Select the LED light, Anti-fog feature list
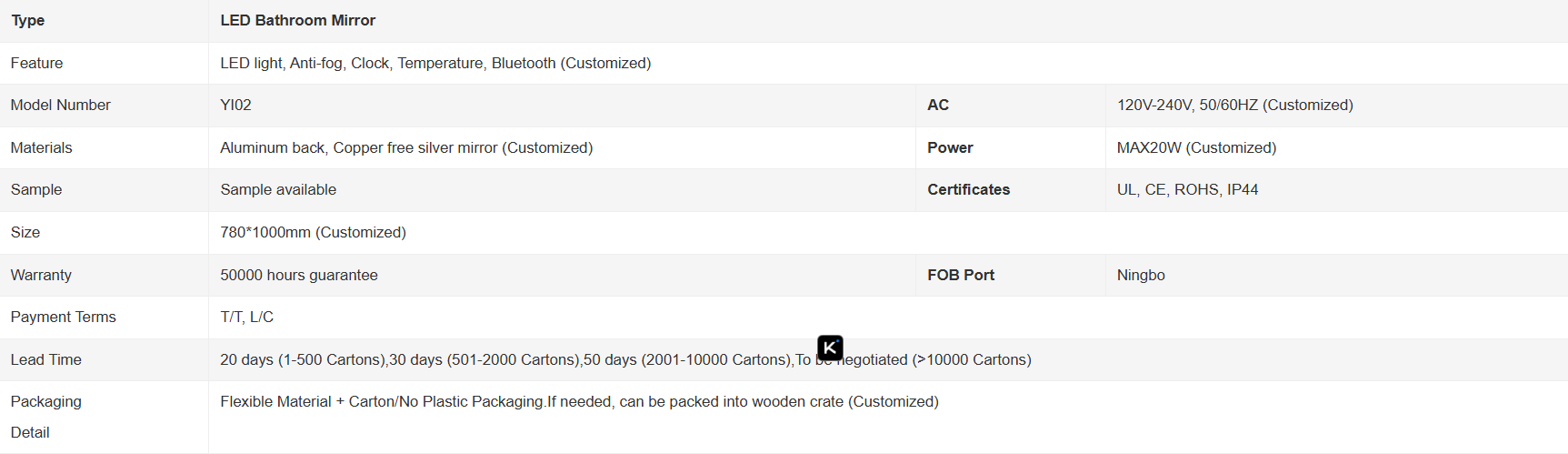This screenshot has width=1568, height=454. pyautogui.click(x=435, y=63)
